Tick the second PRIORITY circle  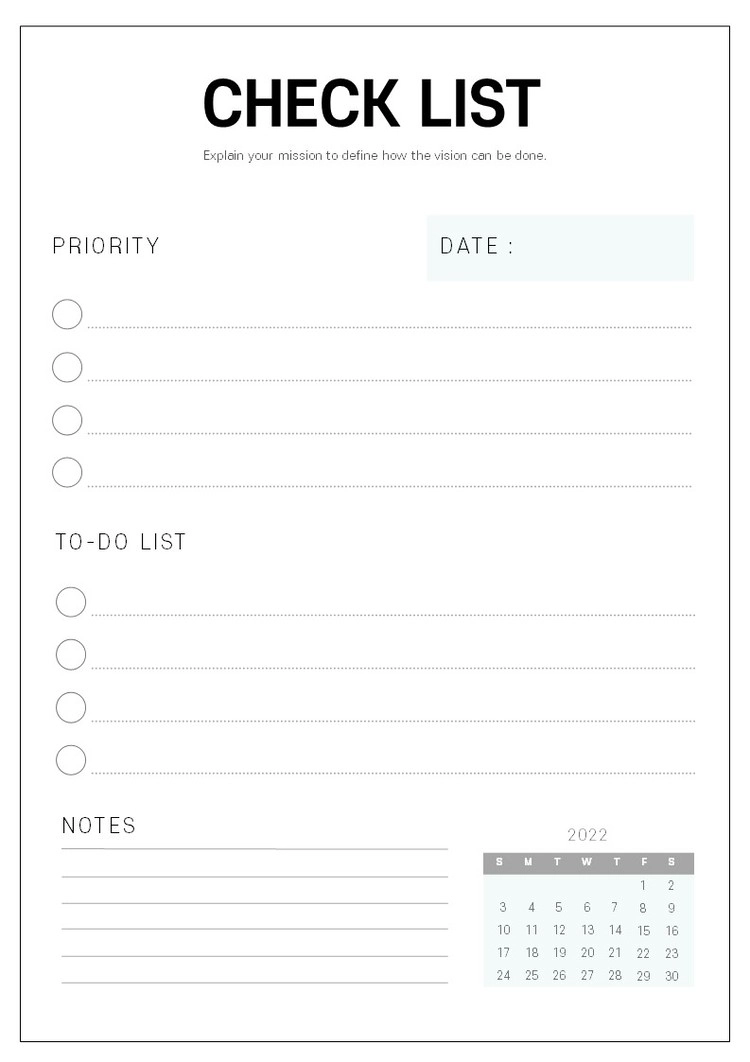pyautogui.click(x=67, y=368)
